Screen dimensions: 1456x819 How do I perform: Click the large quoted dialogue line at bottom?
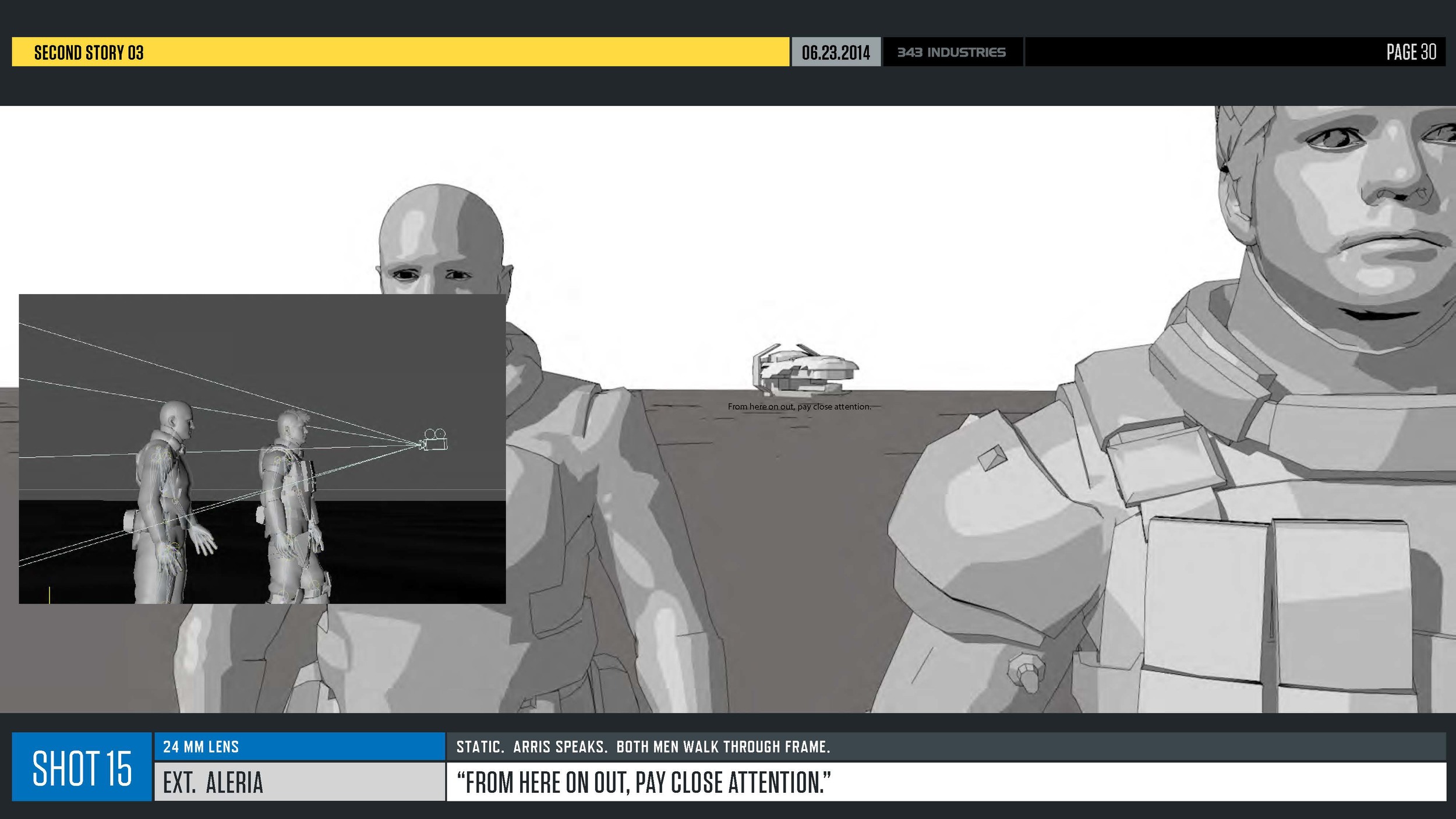click(x=644, y=782)
